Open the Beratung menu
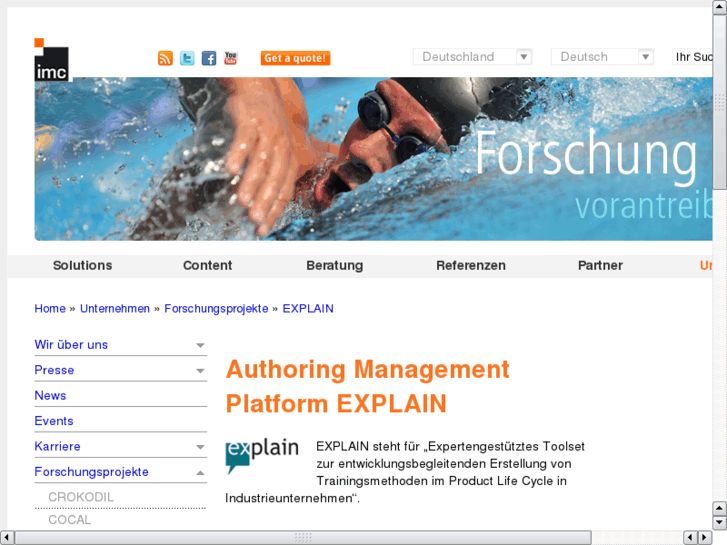727x545 pixels. point(334,265)
